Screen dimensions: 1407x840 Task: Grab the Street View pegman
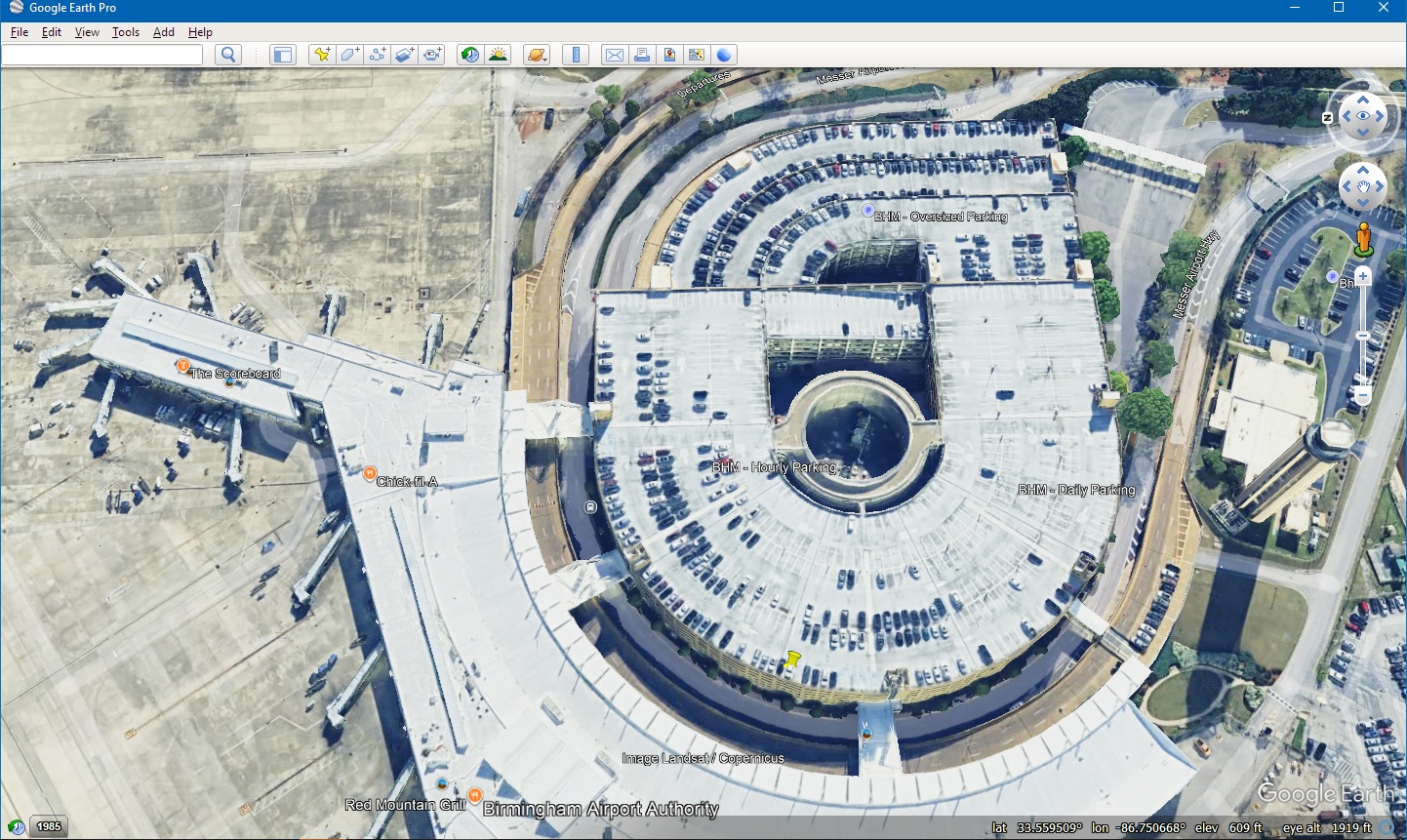tap(1362, 238)
